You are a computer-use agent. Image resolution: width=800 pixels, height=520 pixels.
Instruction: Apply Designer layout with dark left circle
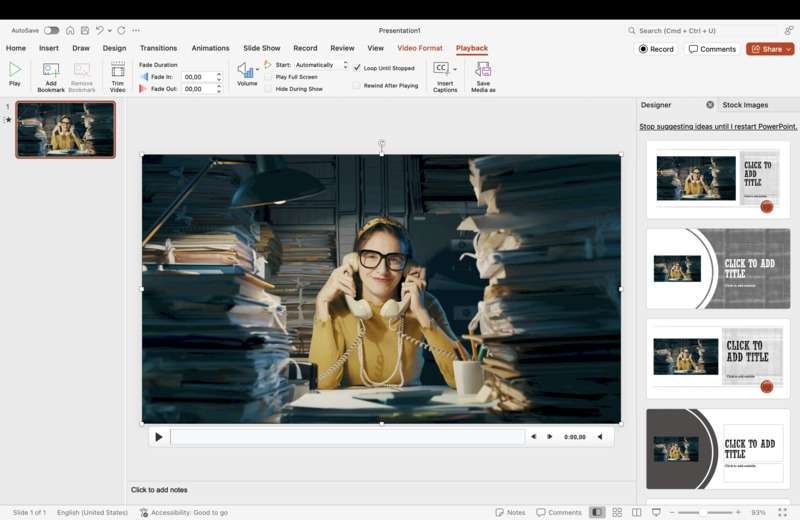[718, 449]
